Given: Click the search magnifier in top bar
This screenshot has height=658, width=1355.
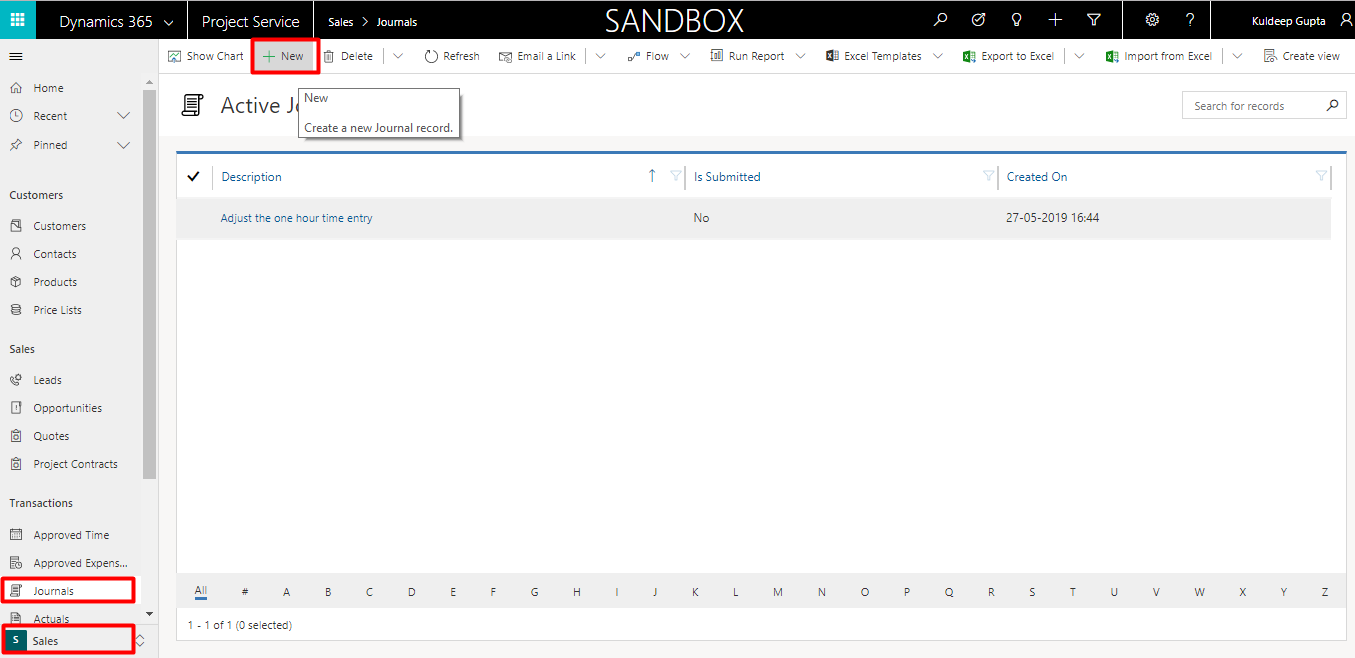Looking at the screenshot, I should tap(939, 21).
